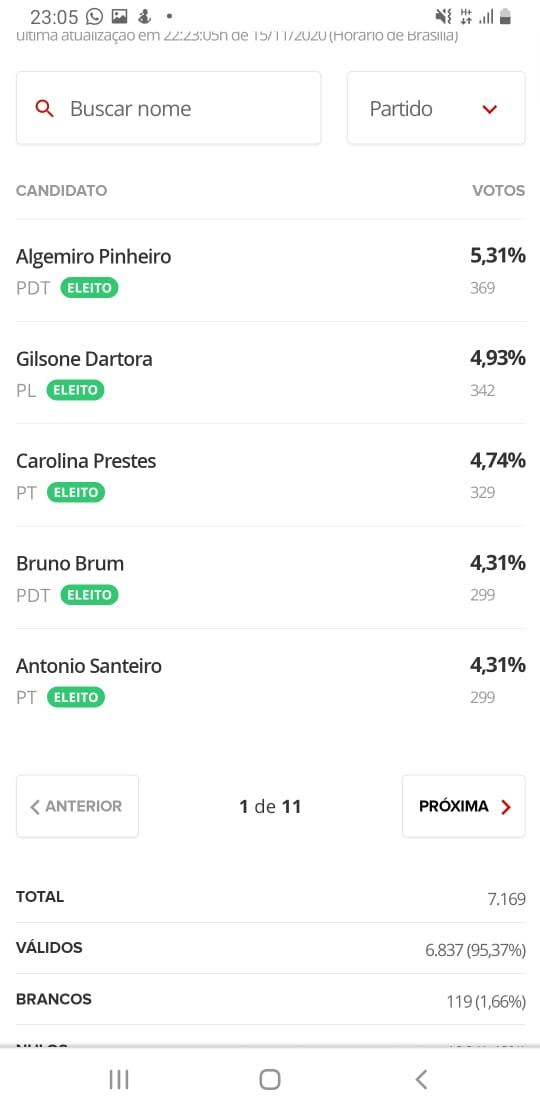Tap the Android back arrow icon
This screenshot has width=540, height=1110.
(x=421, y=1080)
